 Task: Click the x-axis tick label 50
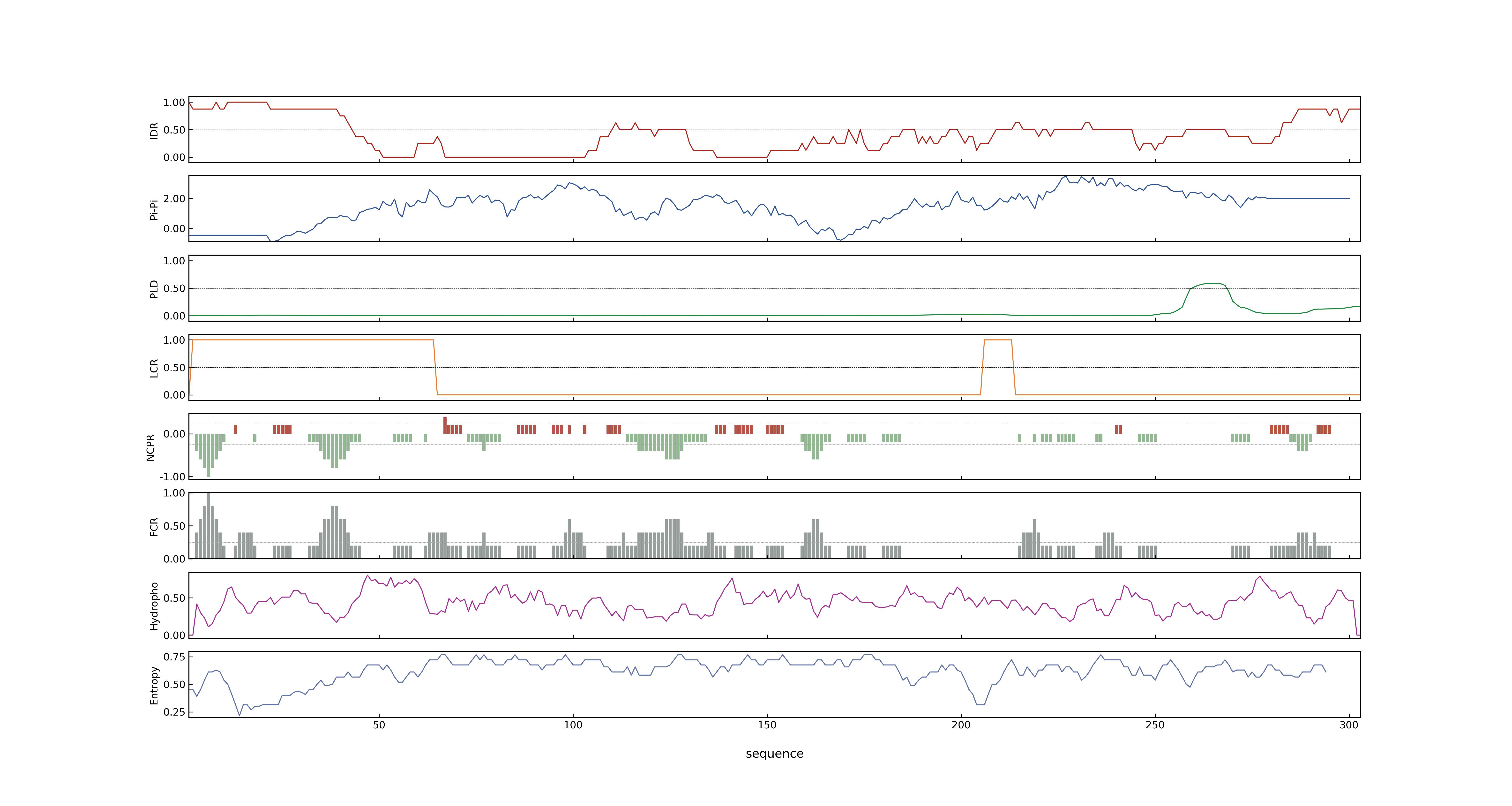pyautogui.click(x=379, y=725)
